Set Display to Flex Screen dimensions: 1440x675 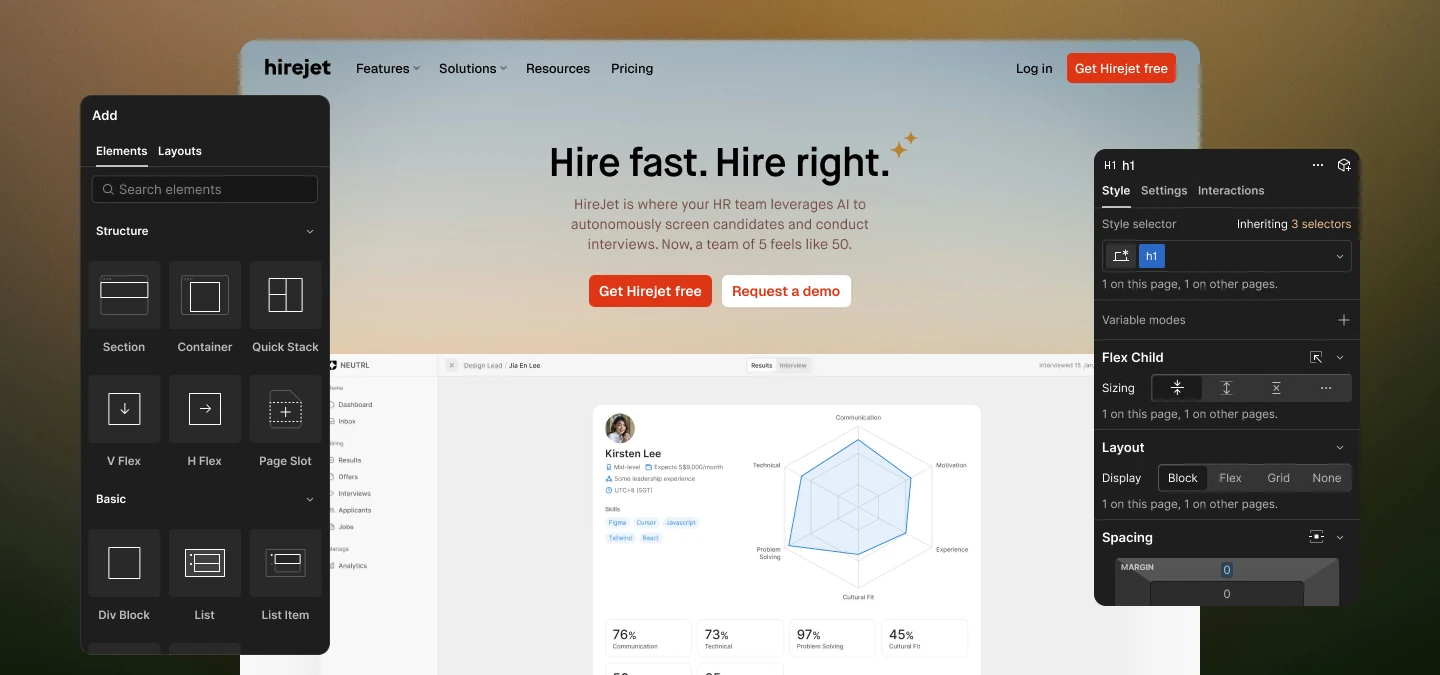point(1230,478)
